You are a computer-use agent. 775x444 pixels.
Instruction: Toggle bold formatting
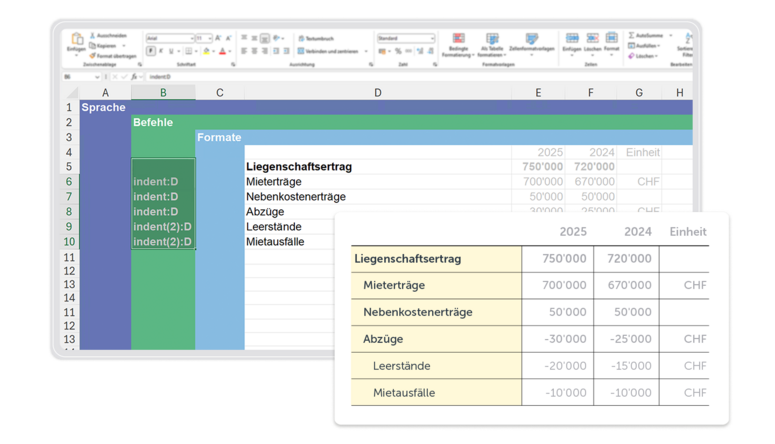pyautogui.click(x=151, y=51)
